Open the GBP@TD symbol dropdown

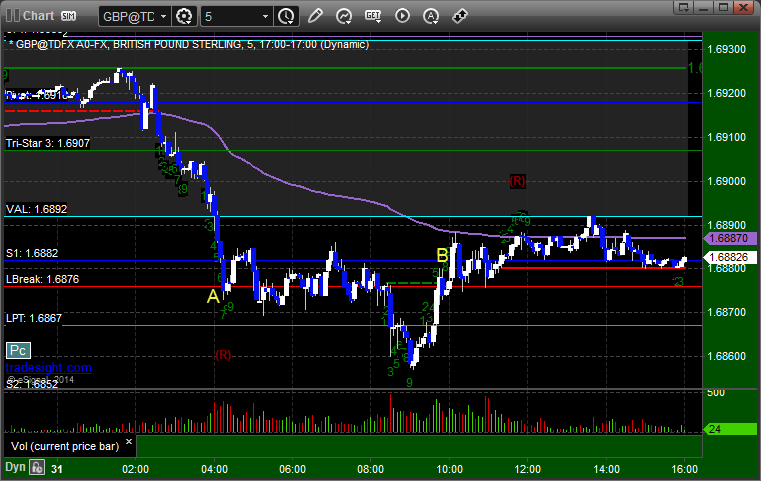pos(164,17)
